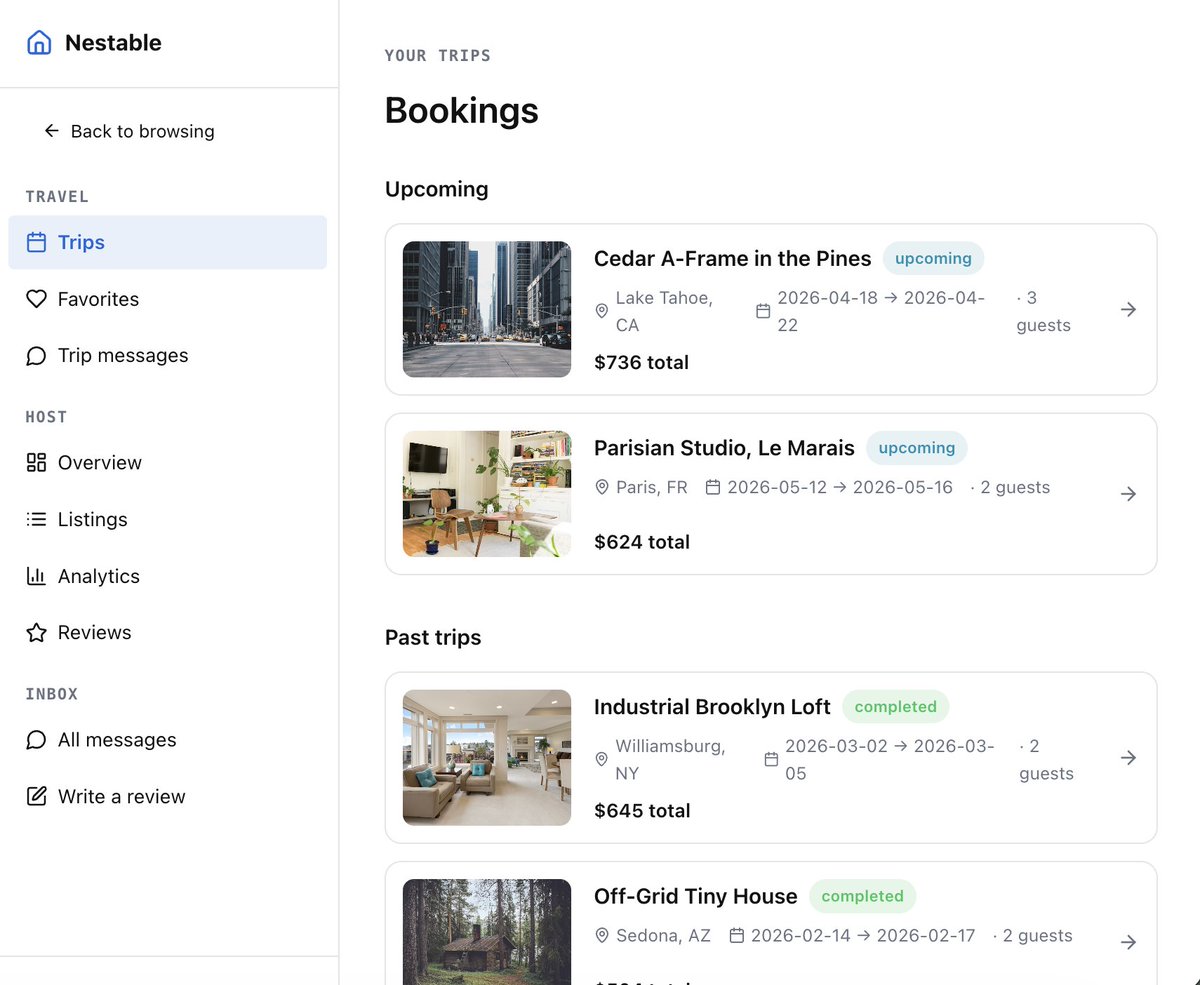Open the Cedar A-Frame in the Pines booking
The width and height of the screenshot is (1200, 985).
[x=771, y=309]
